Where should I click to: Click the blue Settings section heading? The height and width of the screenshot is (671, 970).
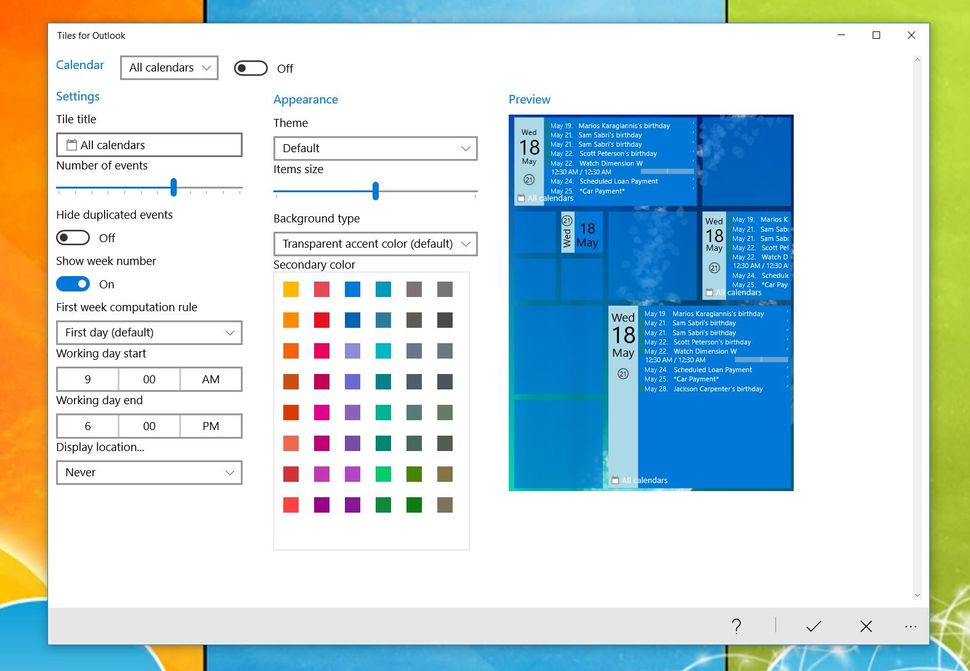coord(77,96)
